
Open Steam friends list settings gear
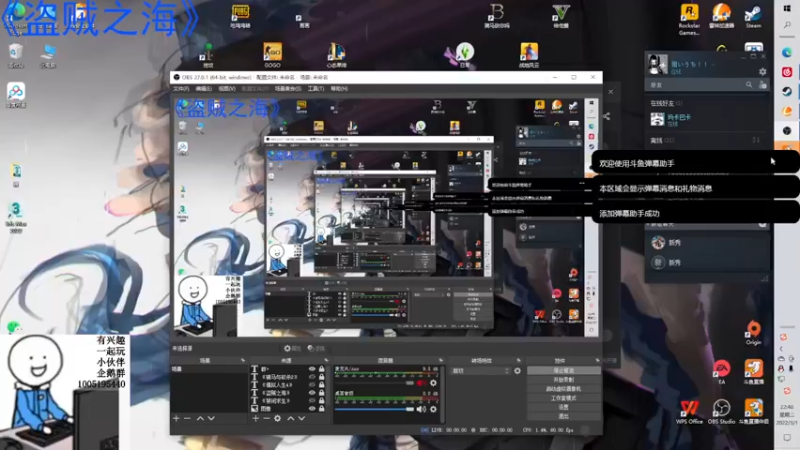[x=762, y=72]
